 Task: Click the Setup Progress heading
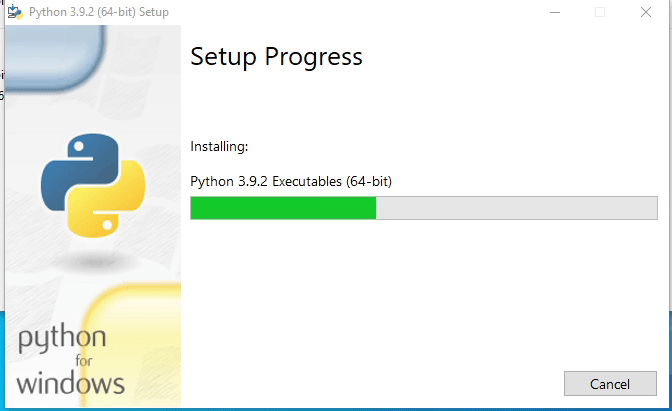coord(276,57)
